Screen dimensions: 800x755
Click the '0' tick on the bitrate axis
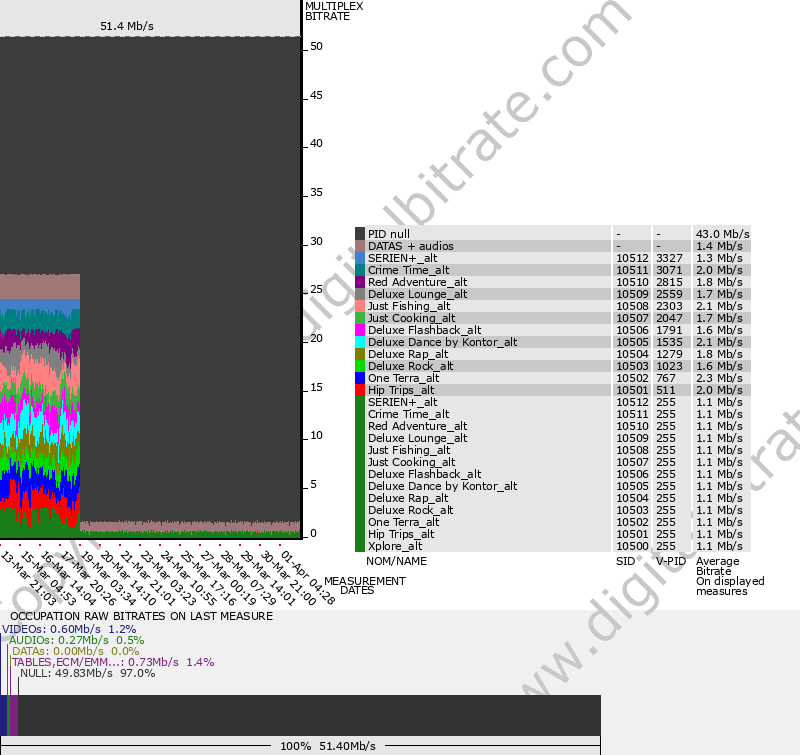tap(313, 534)
